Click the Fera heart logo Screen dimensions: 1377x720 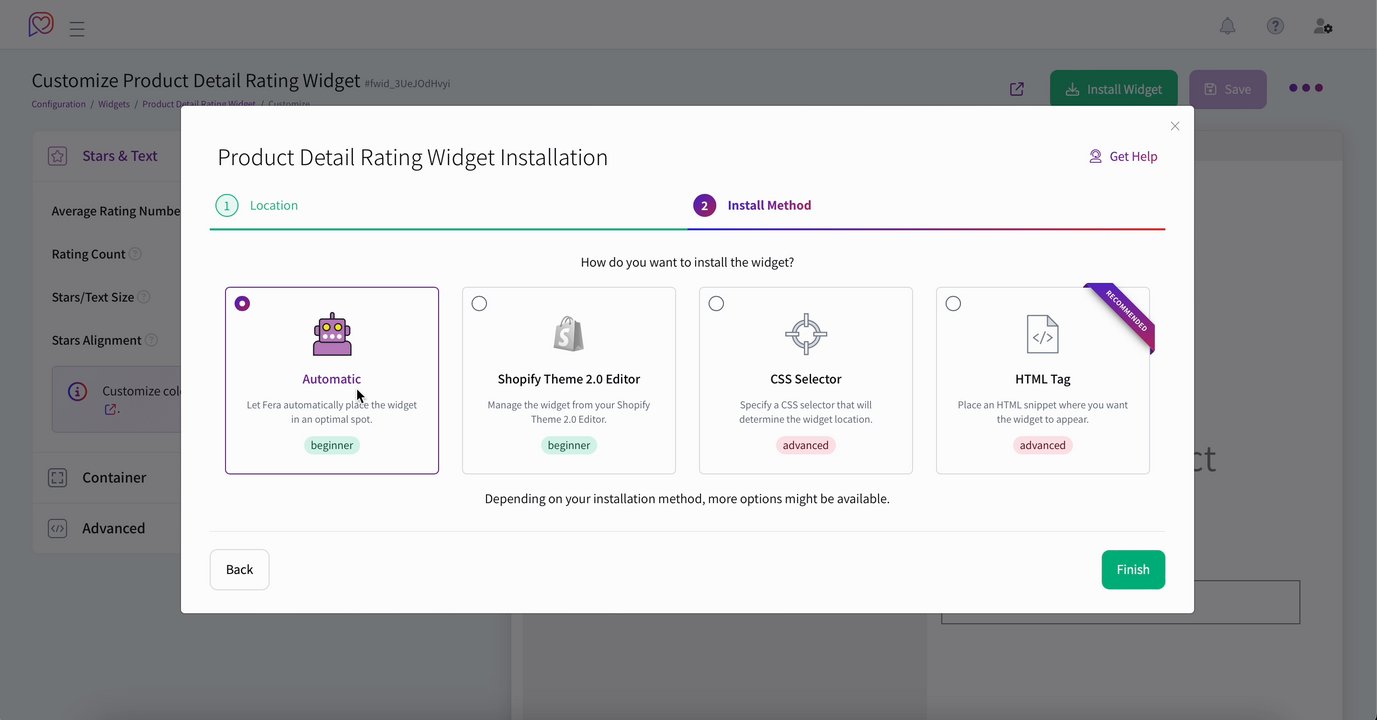[41, 24]
